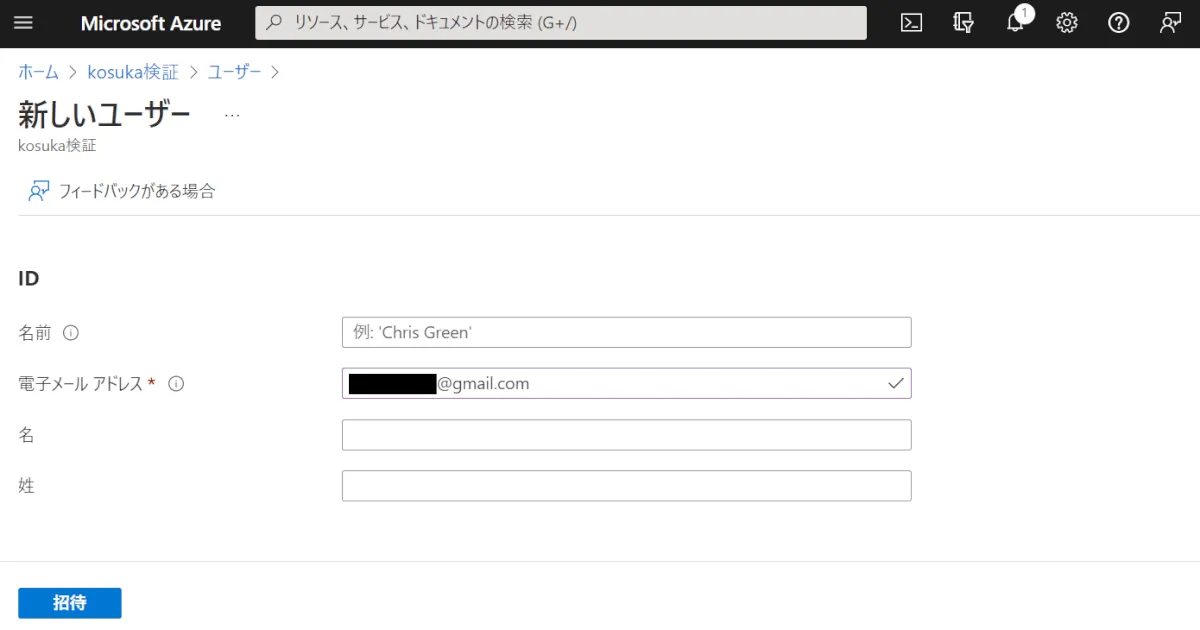Click the search magnifier icon

(x=273, y=22)
